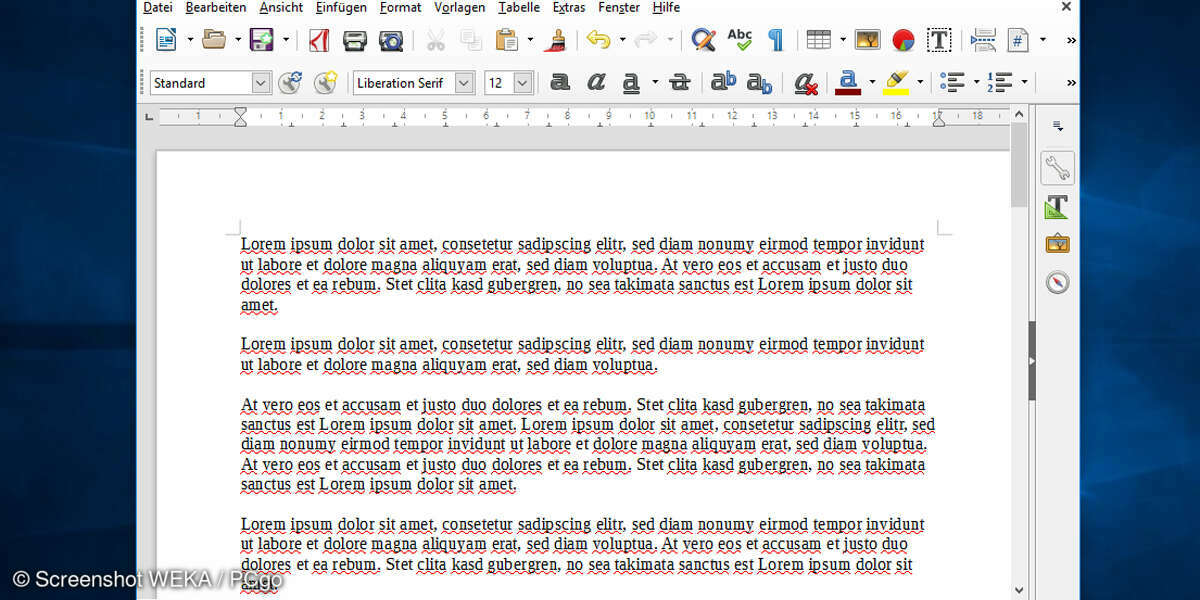Clear direct formatting icon
This screenshot has height=600, width=1200.
(x=806, y=83)
